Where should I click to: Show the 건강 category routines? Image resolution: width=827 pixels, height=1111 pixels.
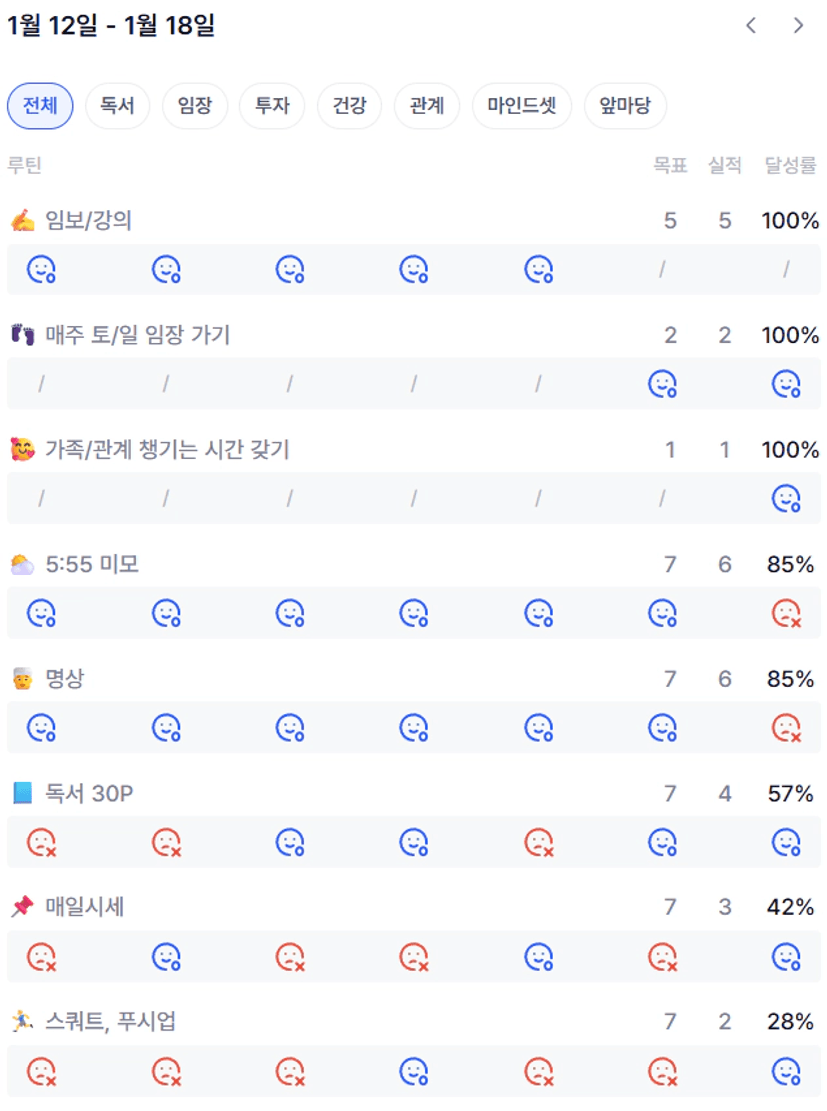(x=349, y=106)
